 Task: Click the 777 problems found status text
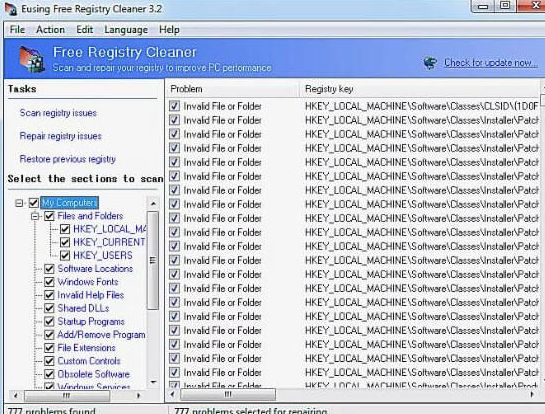pos(51,411)
